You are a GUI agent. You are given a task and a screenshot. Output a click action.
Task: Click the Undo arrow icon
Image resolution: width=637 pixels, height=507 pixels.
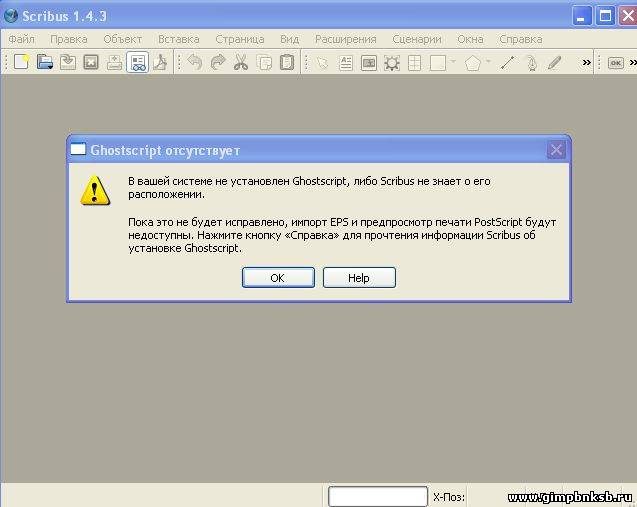tap(195, 62)
